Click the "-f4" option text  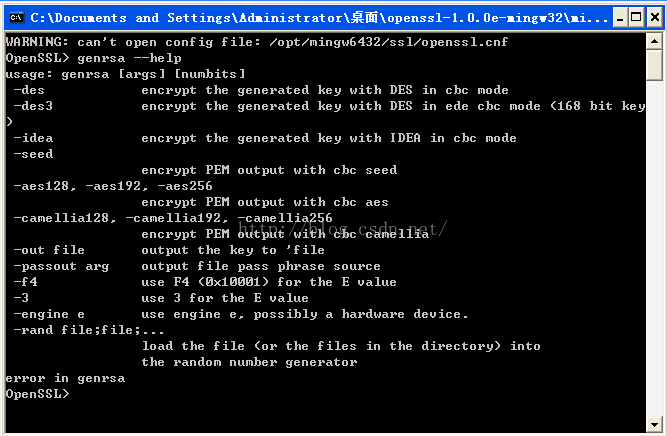click(x=26, y=282)
